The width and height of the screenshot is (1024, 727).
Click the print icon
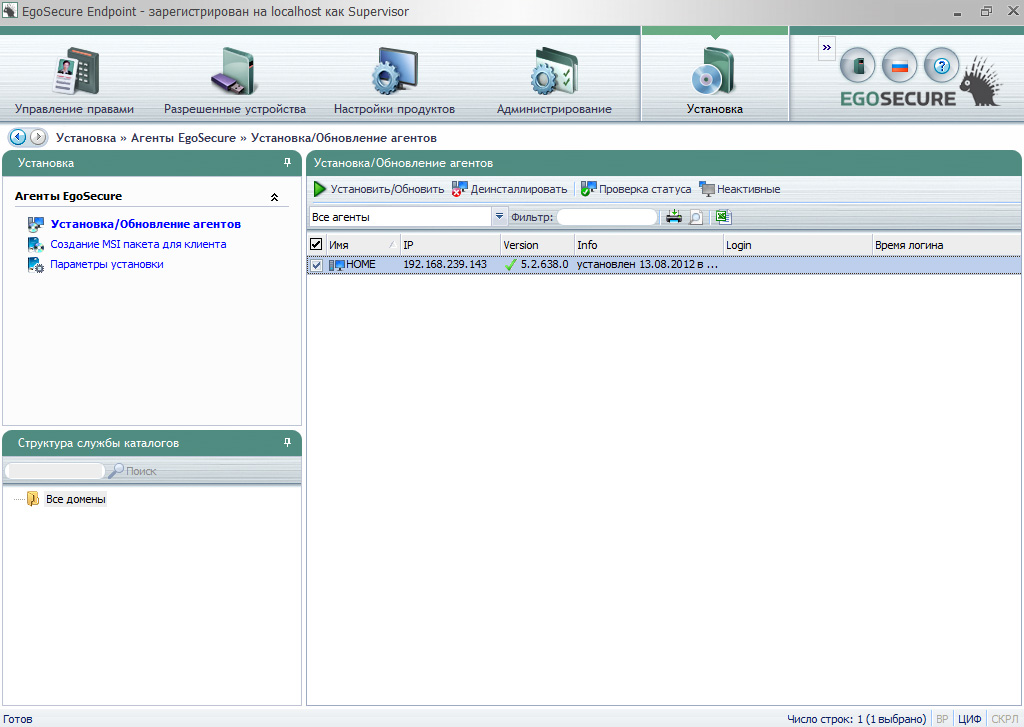pyautogui.click(x=674, y=217)
